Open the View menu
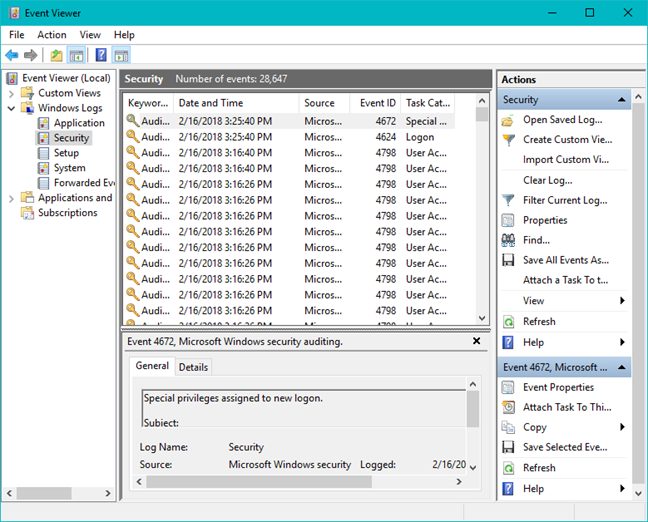This screenshot has height=522, width=648. click(90, 35)
